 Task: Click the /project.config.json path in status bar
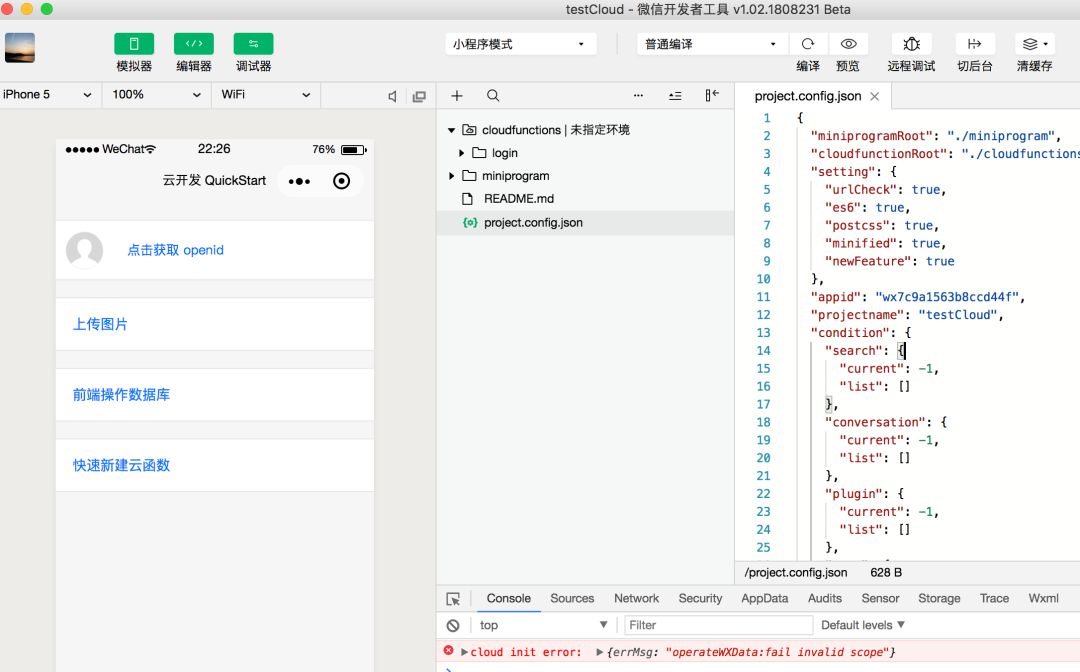point(796,573)
